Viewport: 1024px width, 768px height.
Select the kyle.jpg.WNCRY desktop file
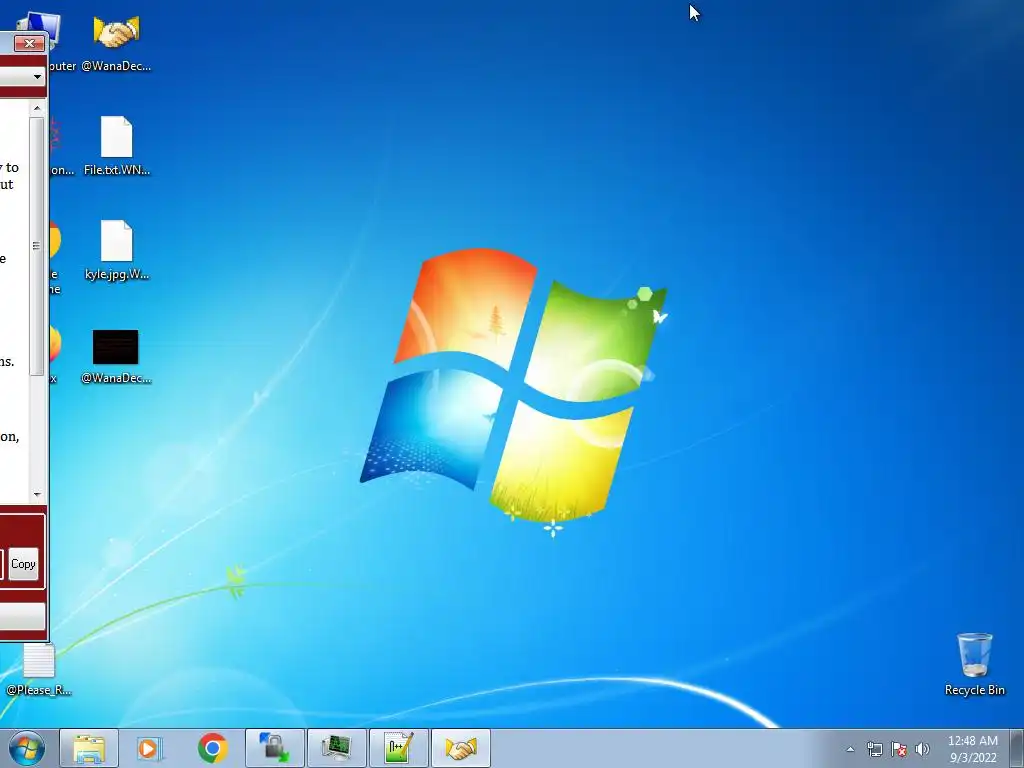pos(117,251)
